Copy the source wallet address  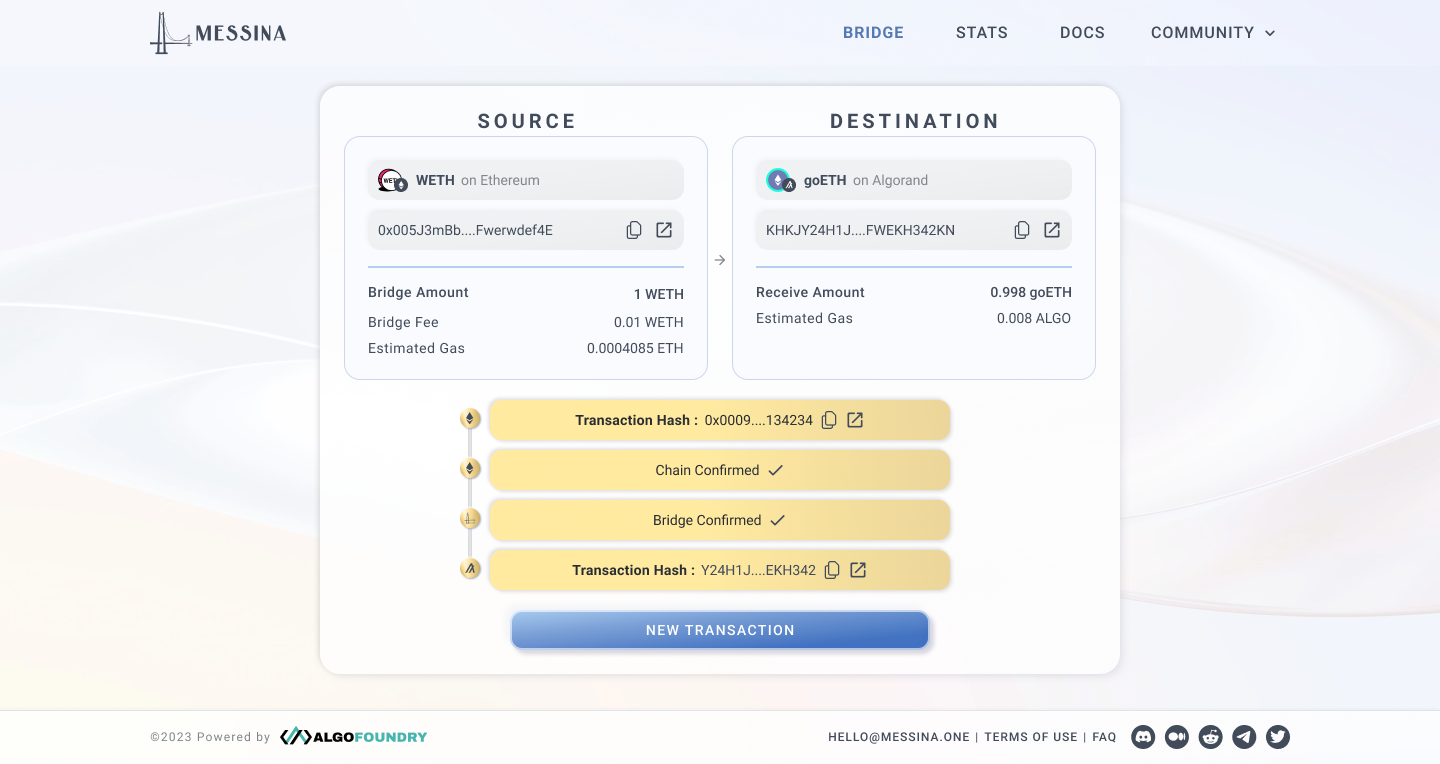pyautogui.click(x=634, y=230)
